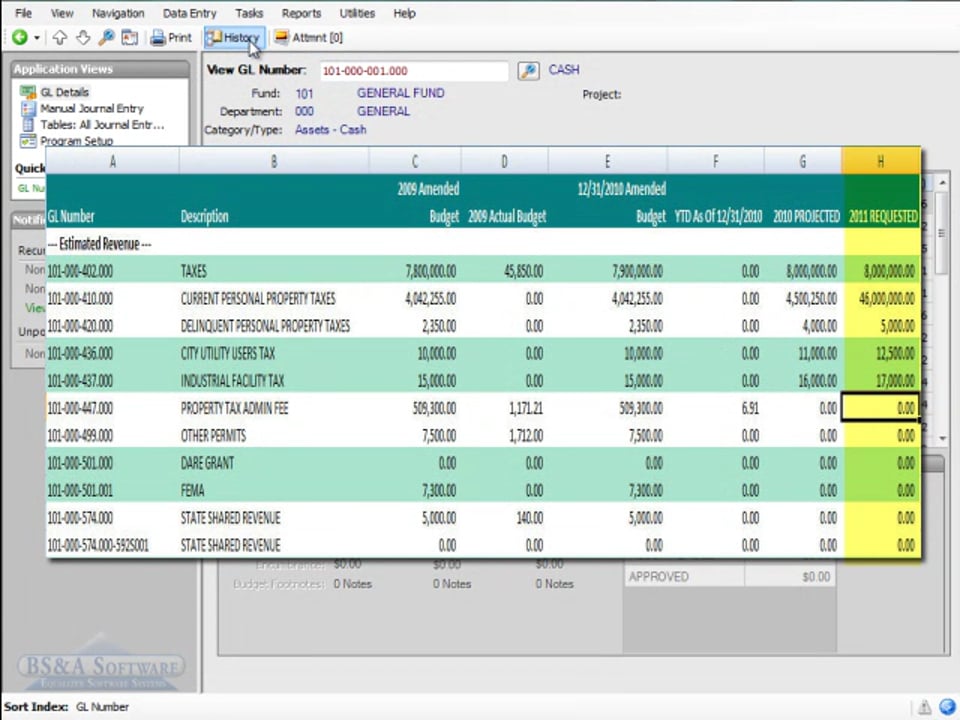
Task: Open the dropdown arrow beside the back button
Action: tap(37, 38)
